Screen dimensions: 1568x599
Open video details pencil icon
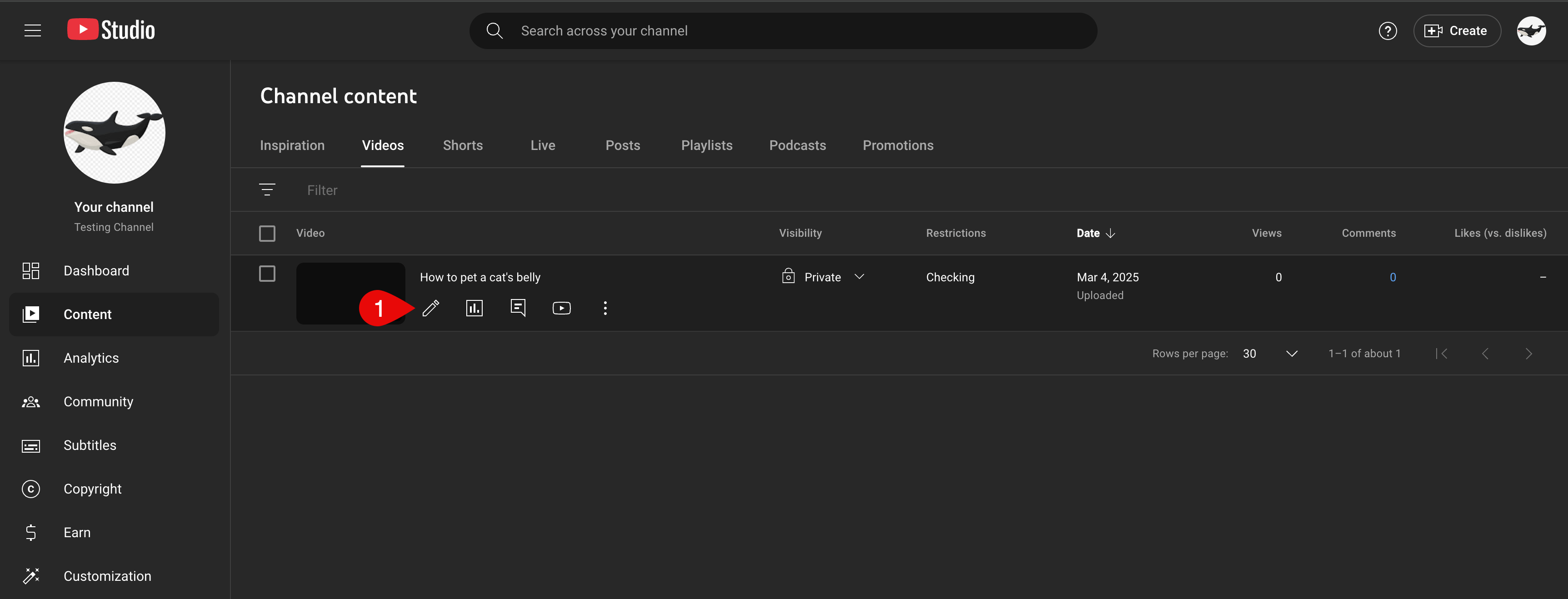click(x=430, y=308)
